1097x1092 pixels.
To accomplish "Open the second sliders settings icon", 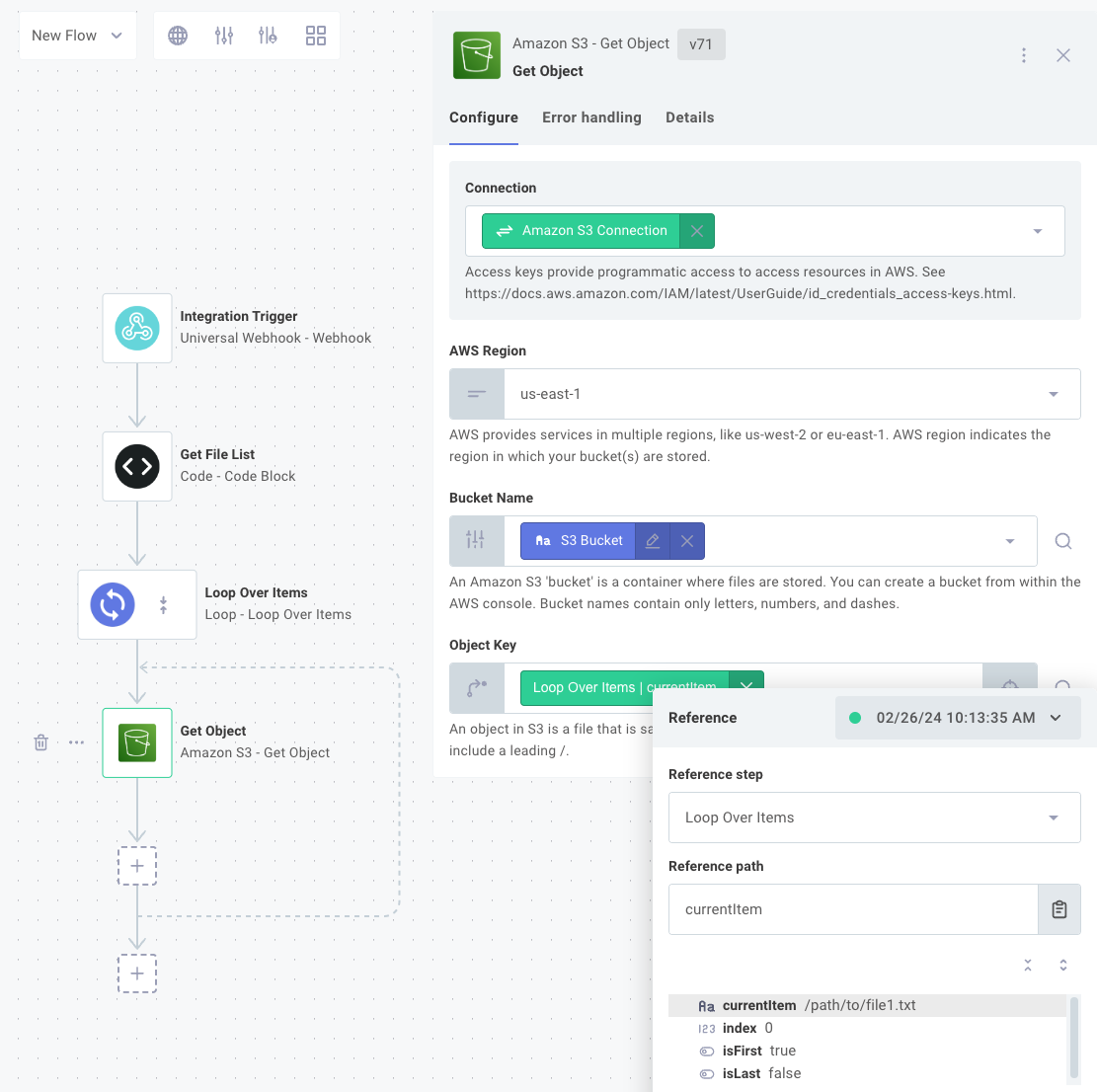I will (268, 35).
